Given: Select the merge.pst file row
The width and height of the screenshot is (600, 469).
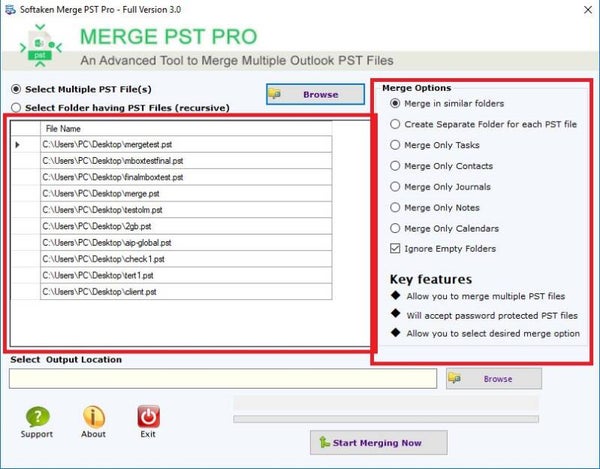Looking at the screenshot, I should coord(186,194).
